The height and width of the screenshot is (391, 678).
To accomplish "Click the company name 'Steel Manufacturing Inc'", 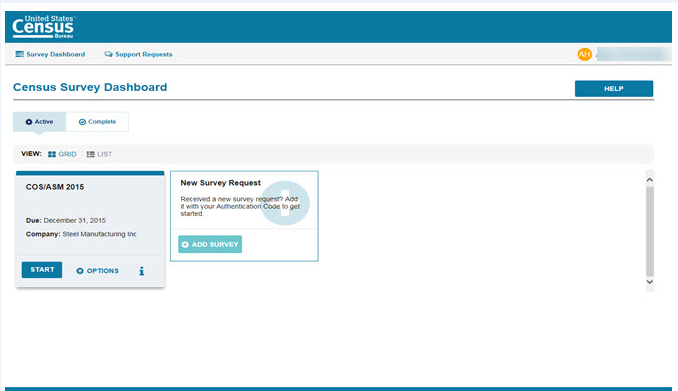I will (x=99, y=234).
